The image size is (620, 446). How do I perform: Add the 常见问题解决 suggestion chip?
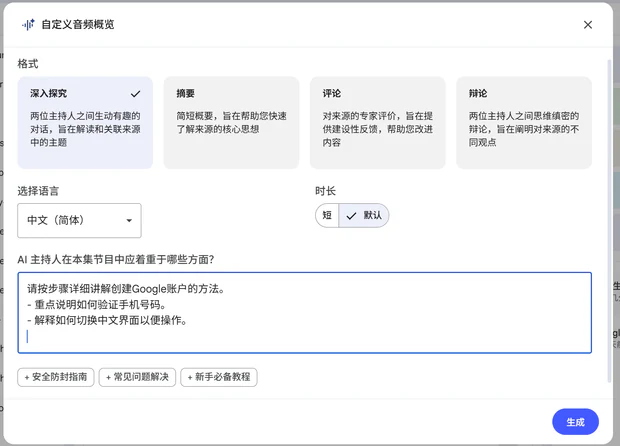pyautogui.click(x=137, y=377)
